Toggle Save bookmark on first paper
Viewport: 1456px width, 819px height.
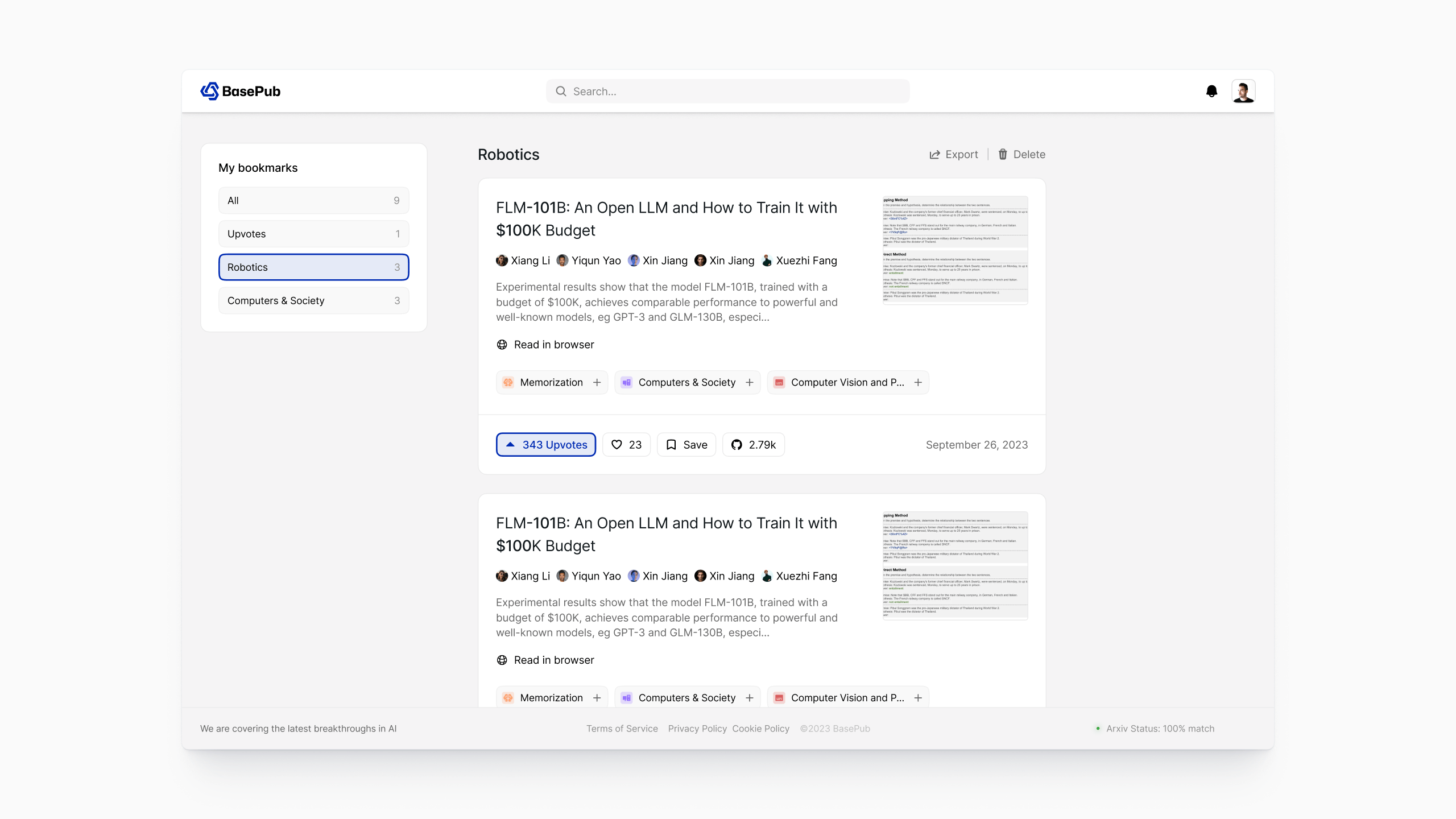click(x=686, y=445)
